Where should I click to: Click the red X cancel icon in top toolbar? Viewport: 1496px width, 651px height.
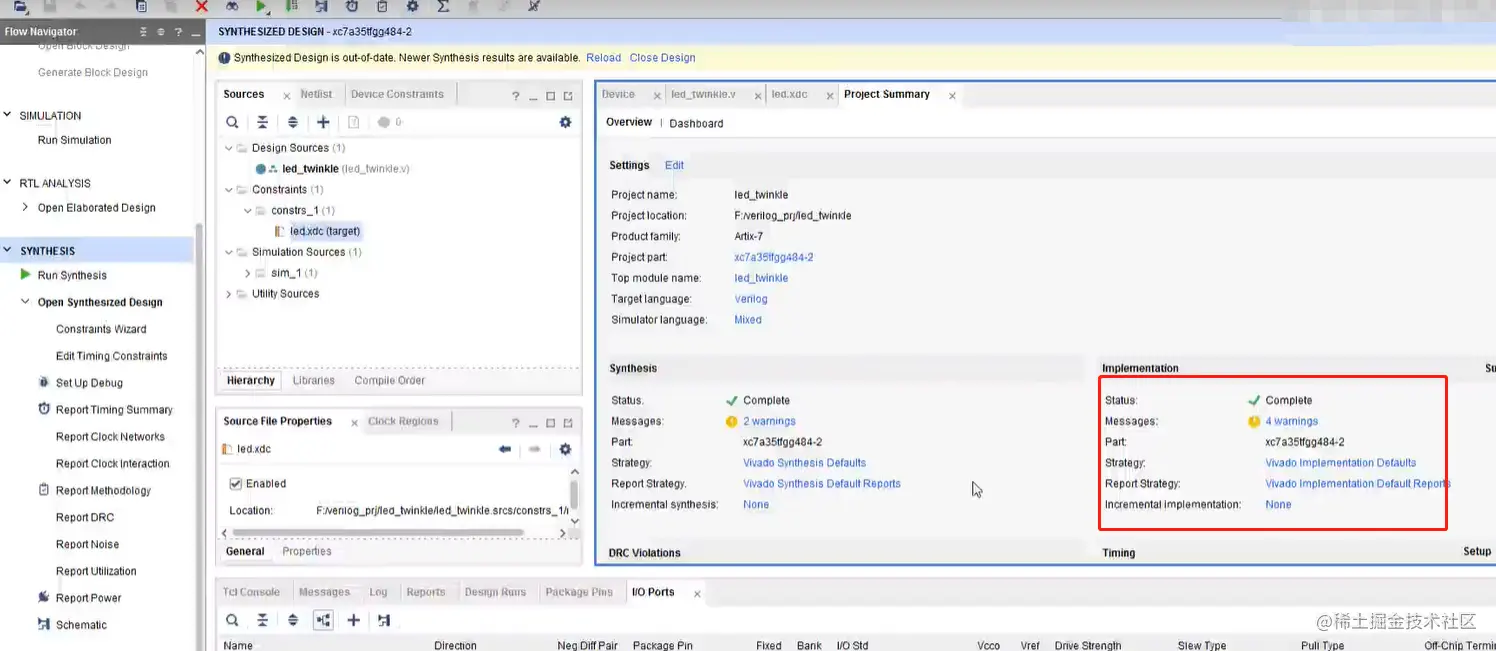(x=201, y=6)
